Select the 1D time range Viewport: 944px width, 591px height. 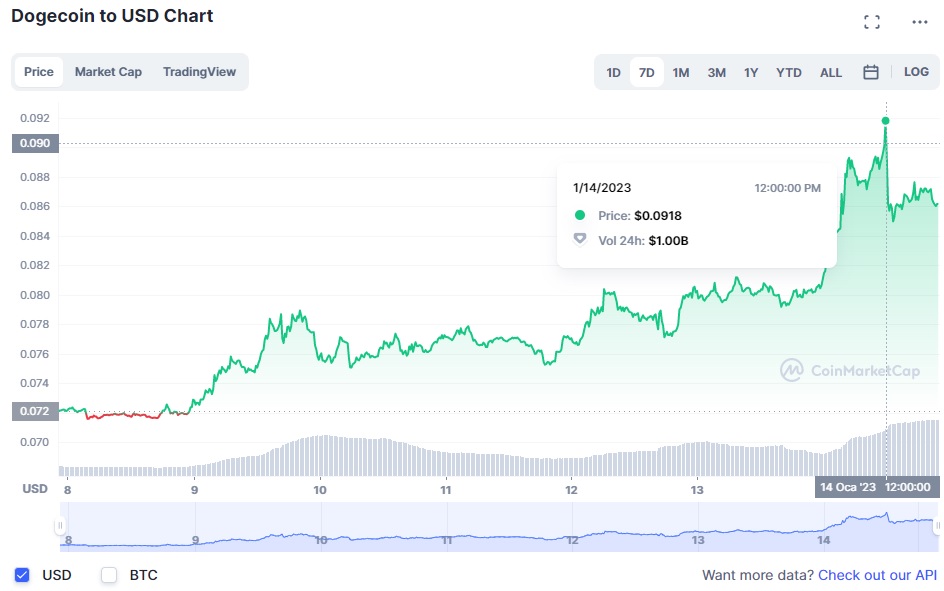[613, 73]
